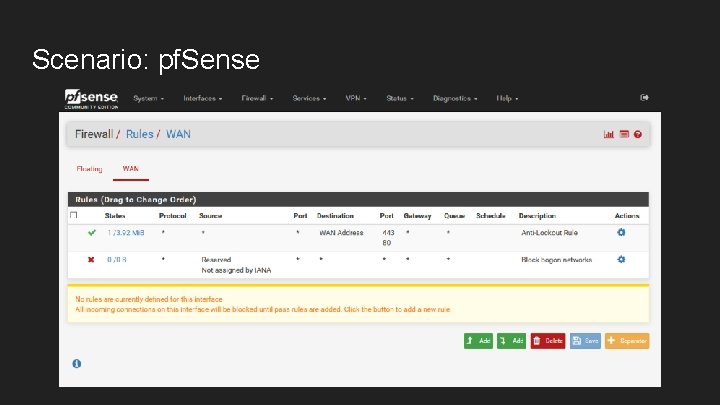Open the VPN dropdown menu
720x405 pixels.
tap(356, 98)
